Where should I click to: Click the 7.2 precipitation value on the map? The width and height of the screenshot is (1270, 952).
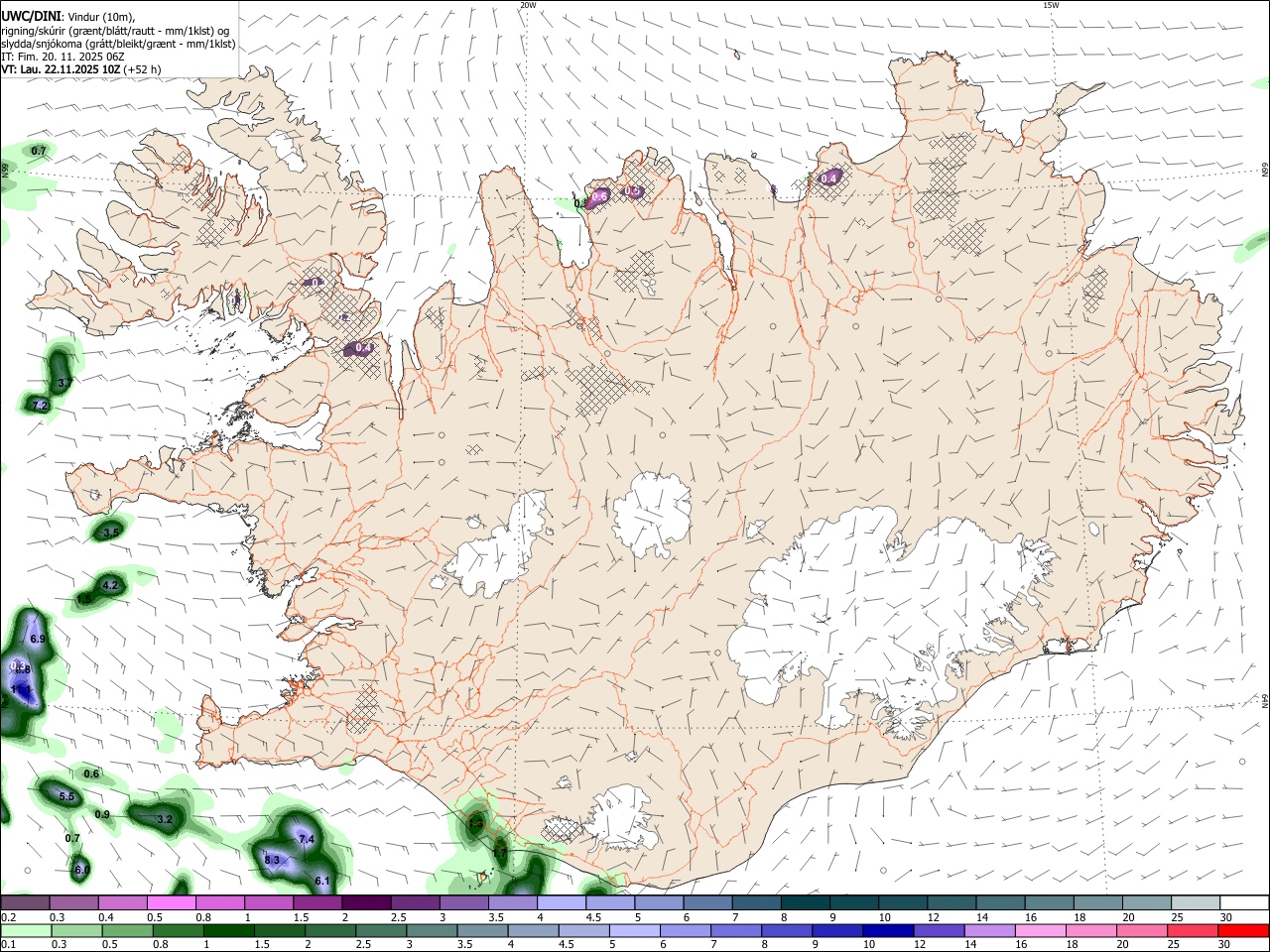(x=41, y=407)
